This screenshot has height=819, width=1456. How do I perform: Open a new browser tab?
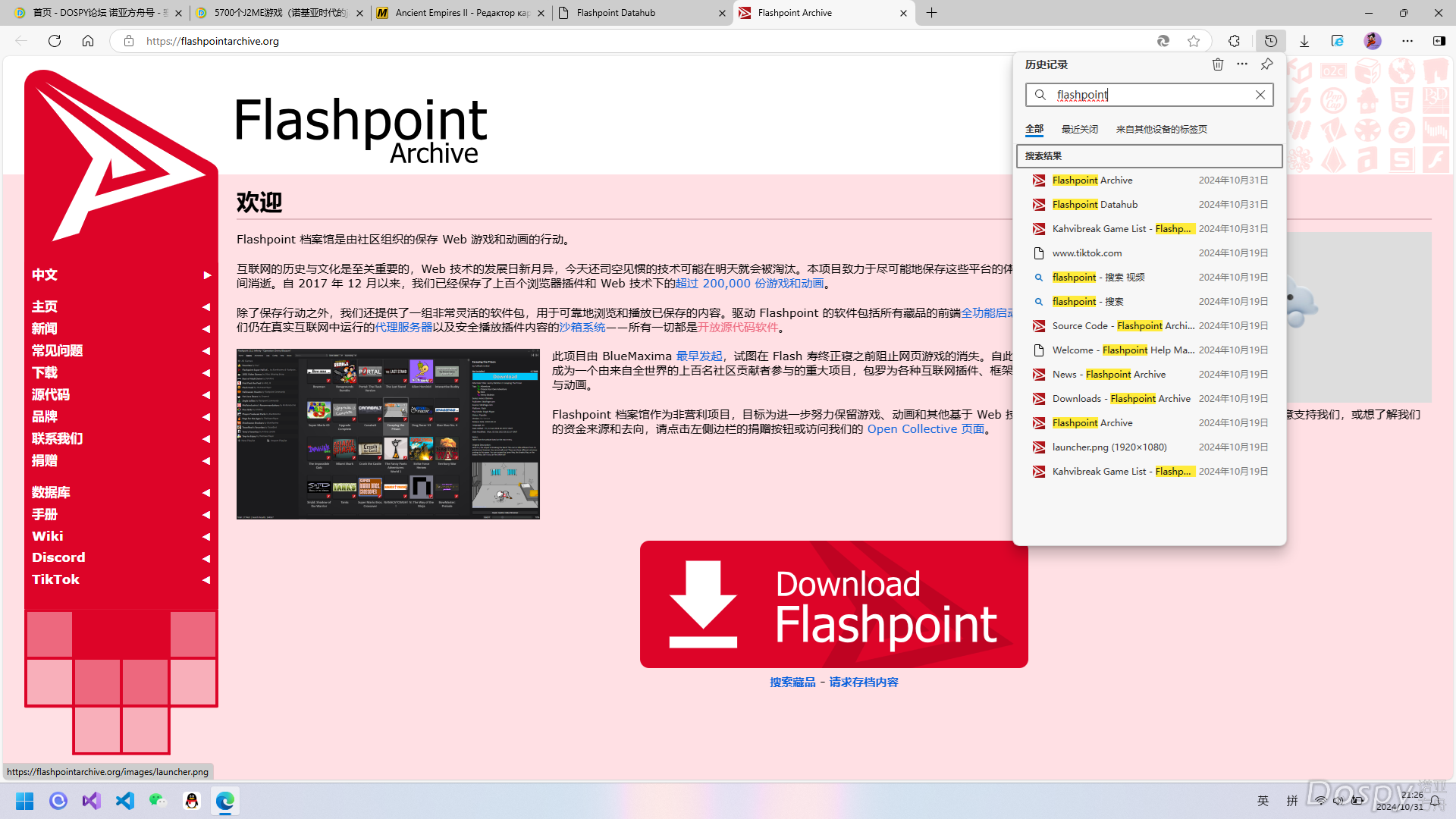click(932, 13)
